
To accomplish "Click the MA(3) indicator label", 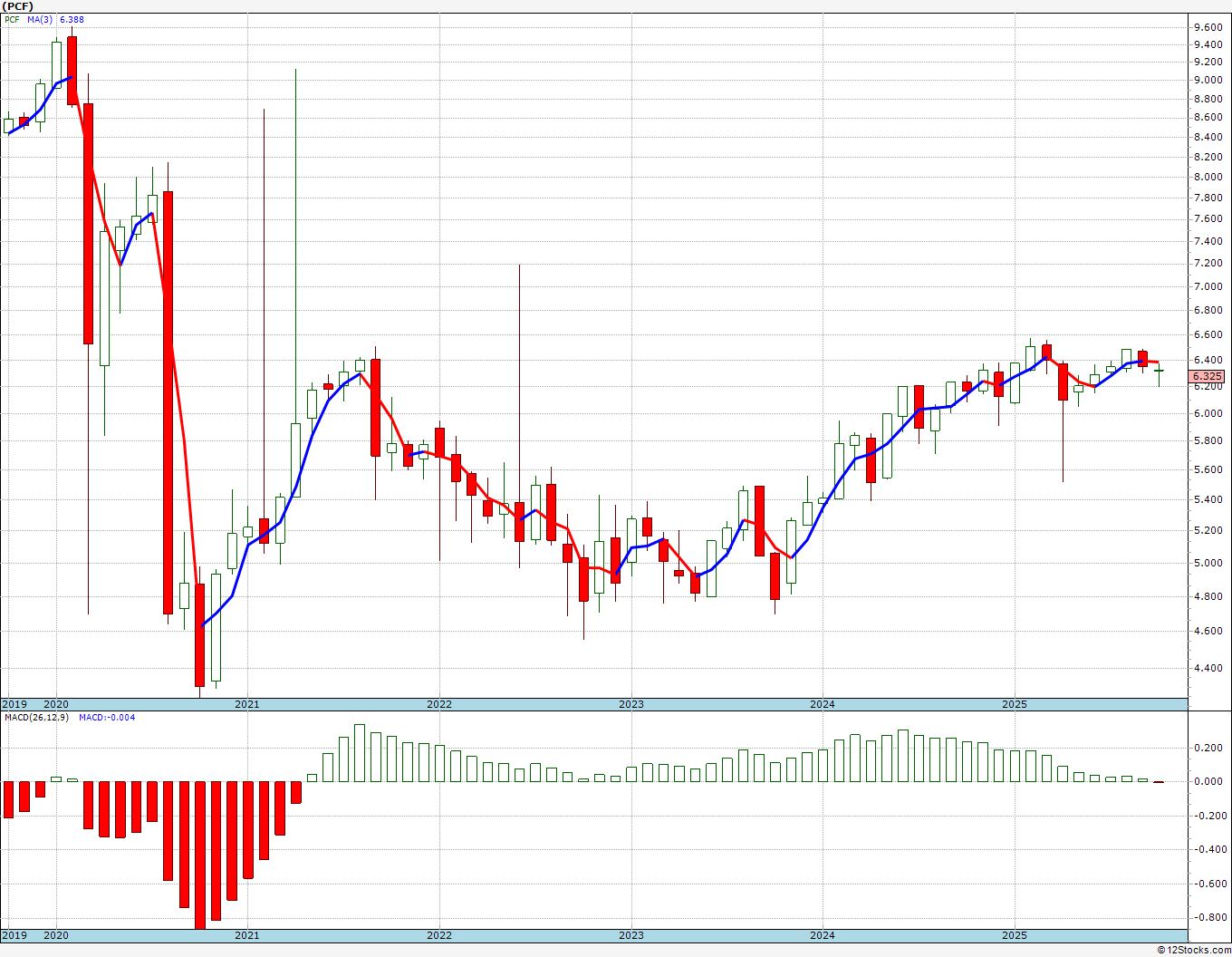I will [40, 19].
